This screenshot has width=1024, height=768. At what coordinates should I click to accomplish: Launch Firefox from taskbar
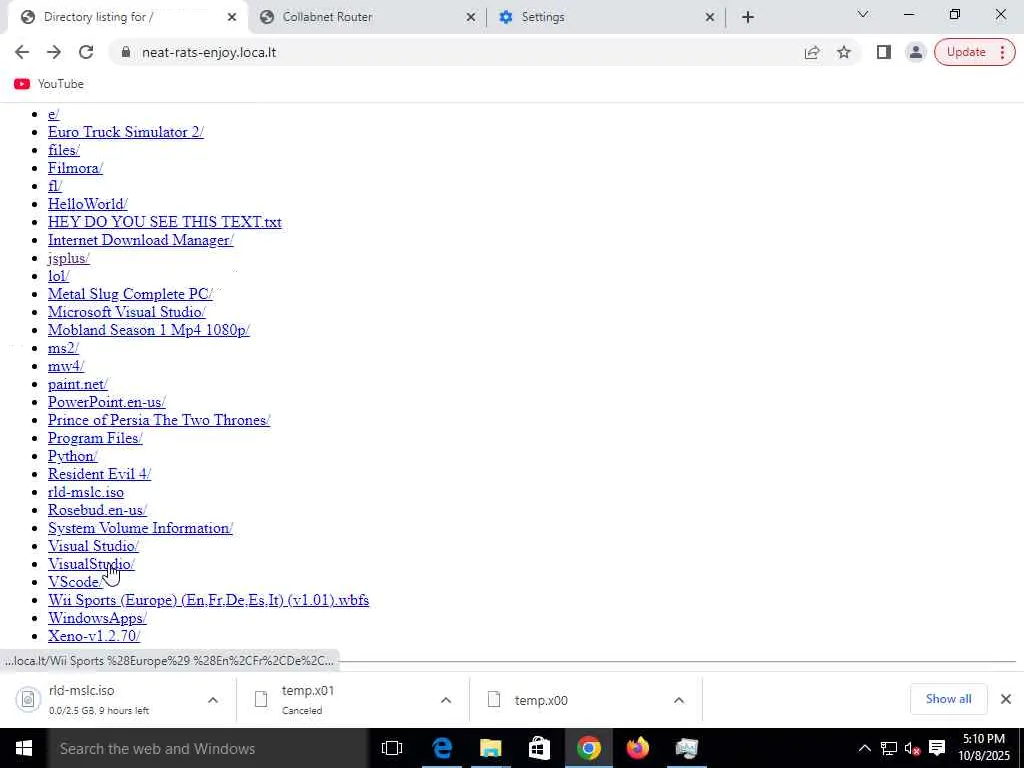[x=637, y=748]
